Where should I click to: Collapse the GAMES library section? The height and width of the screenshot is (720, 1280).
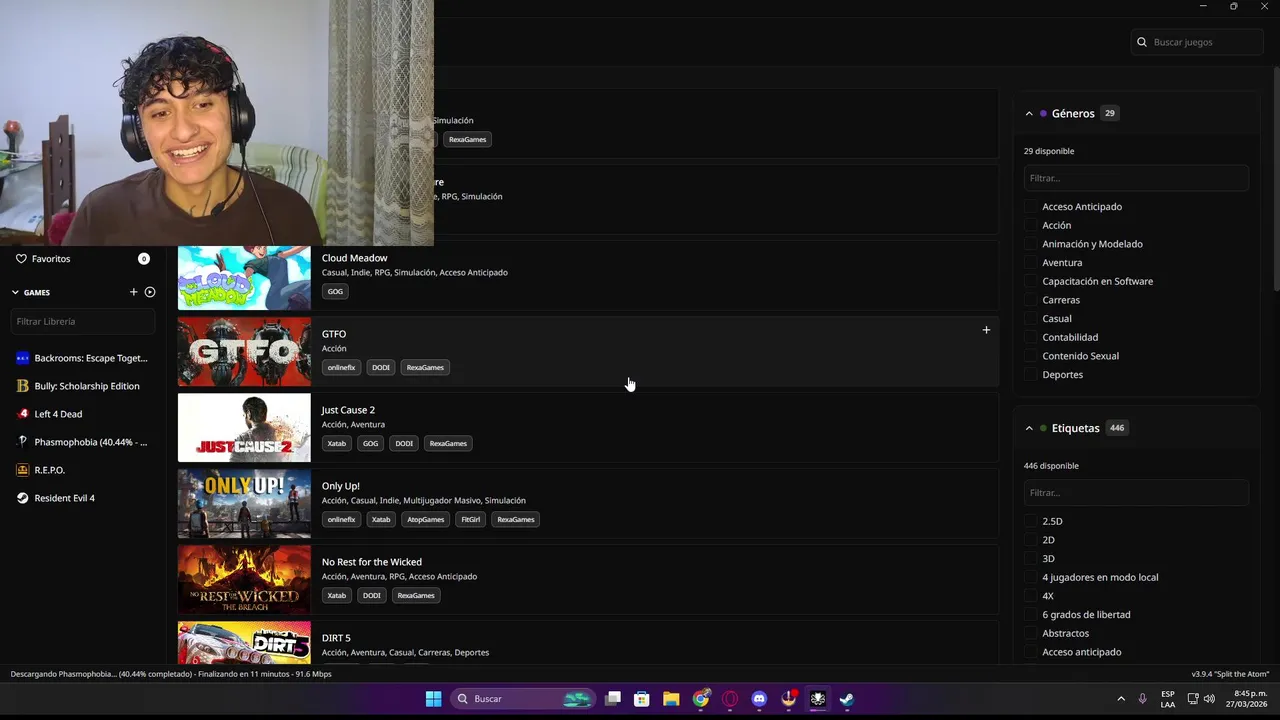click(15, 292)
